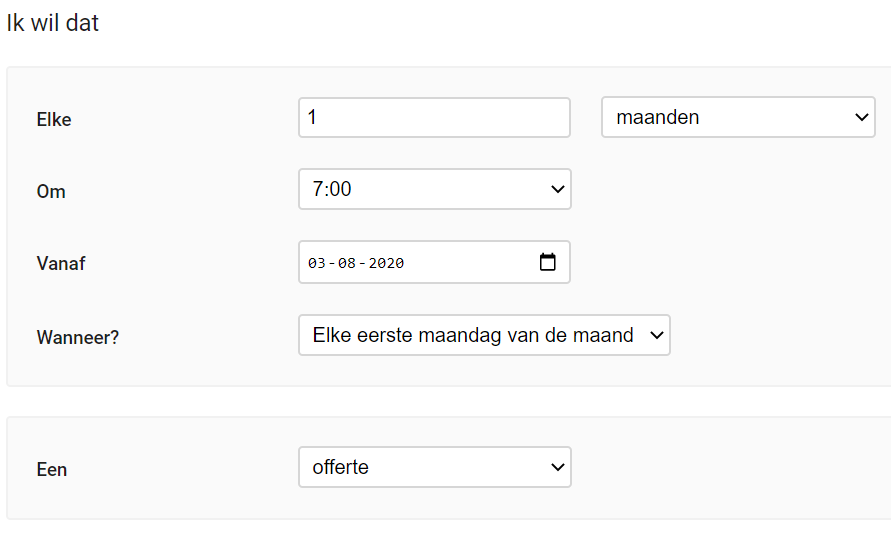Click the Om field label
891x538 pixels.
pos(51,191)
